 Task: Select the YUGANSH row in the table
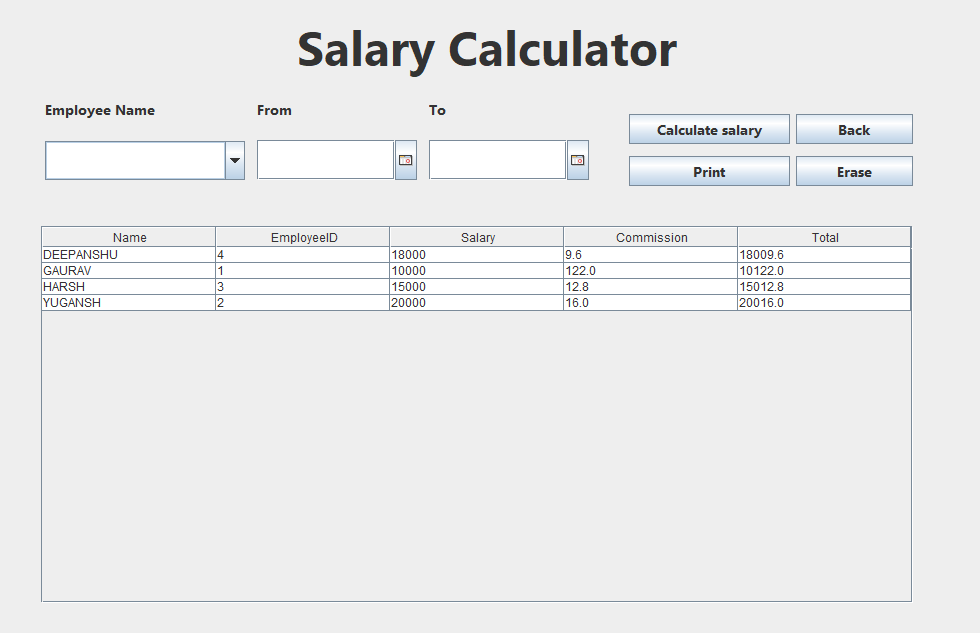pos(129,302)
